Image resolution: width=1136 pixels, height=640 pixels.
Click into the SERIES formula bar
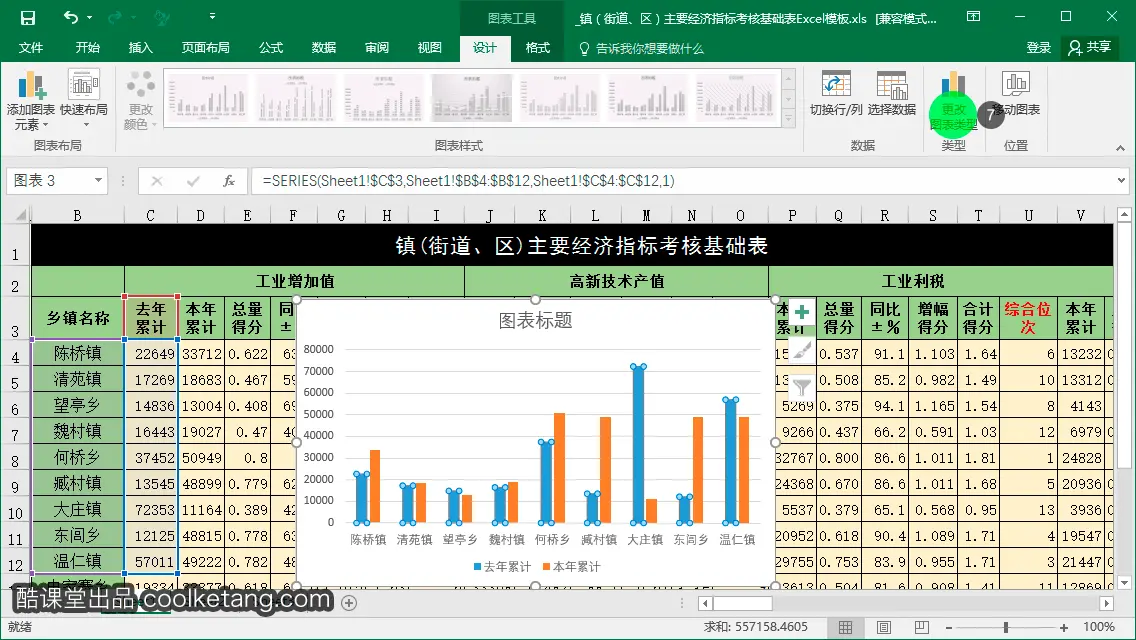(682, 180)
